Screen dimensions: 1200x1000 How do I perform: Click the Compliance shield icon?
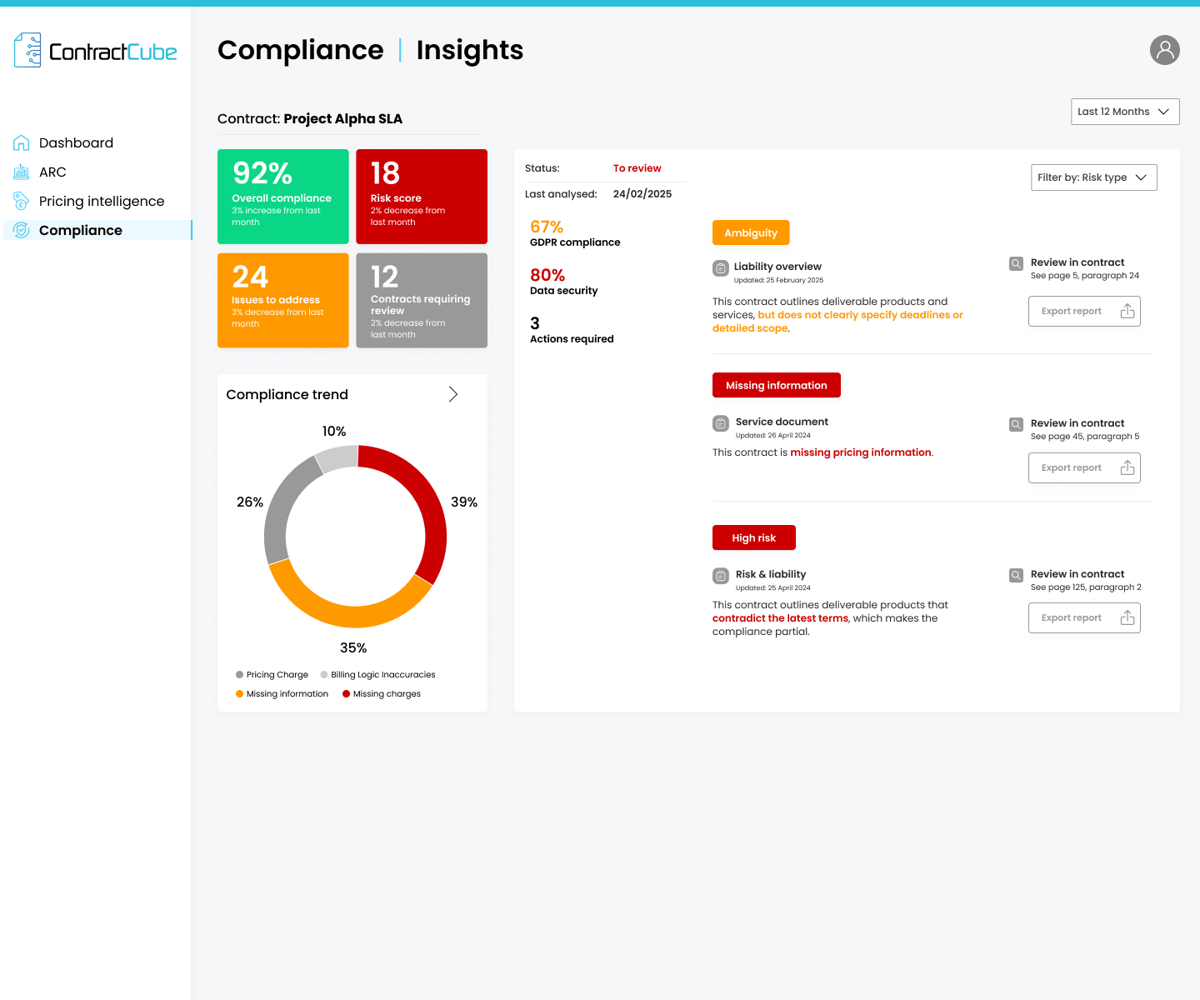click(x=21, y=230)
